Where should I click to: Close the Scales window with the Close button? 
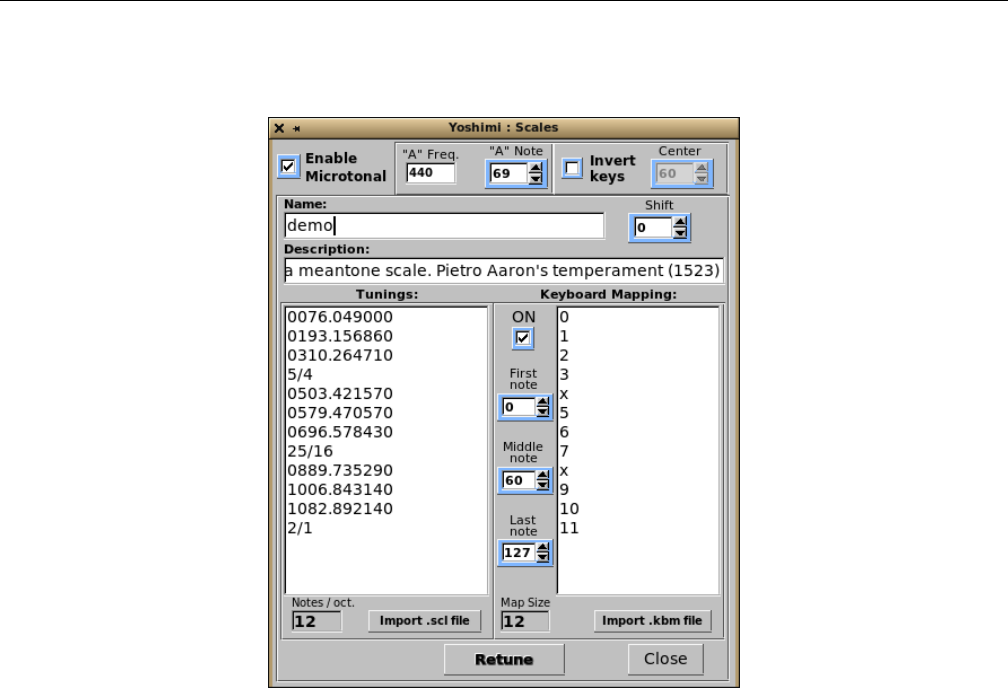(665, 658)
